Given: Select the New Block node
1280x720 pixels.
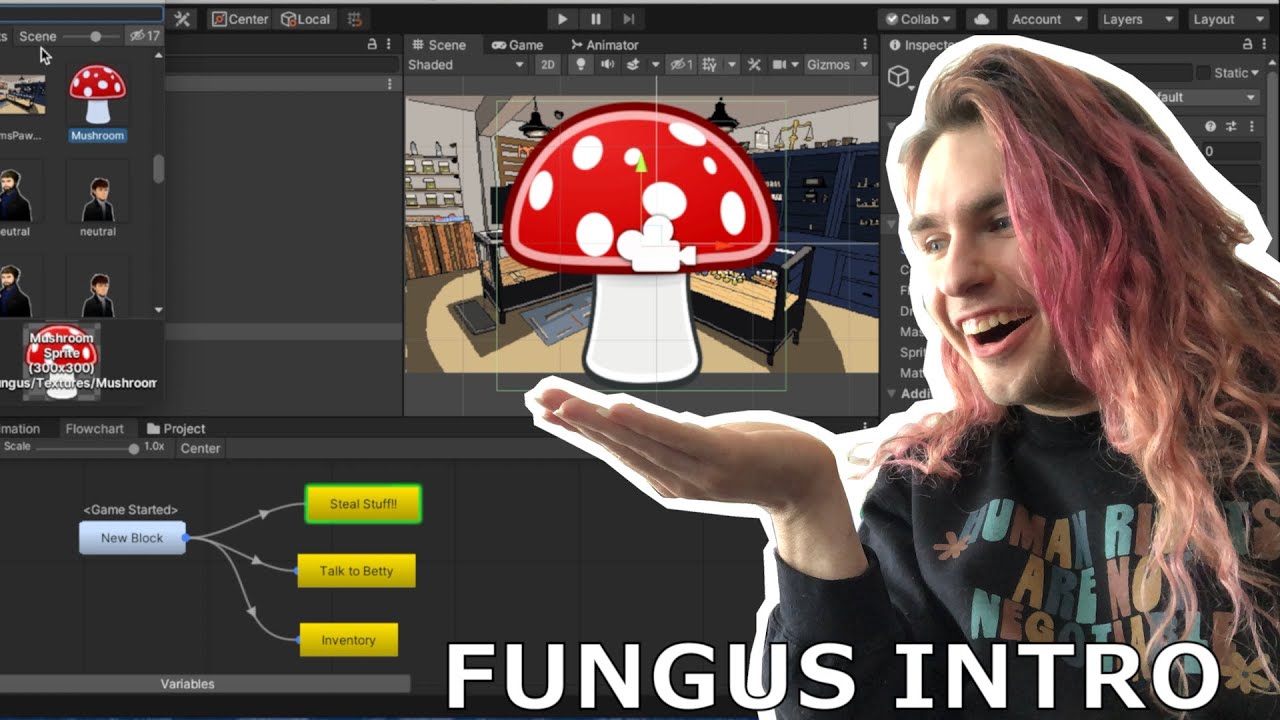Looking at the screenshot, I should [132, 538].
